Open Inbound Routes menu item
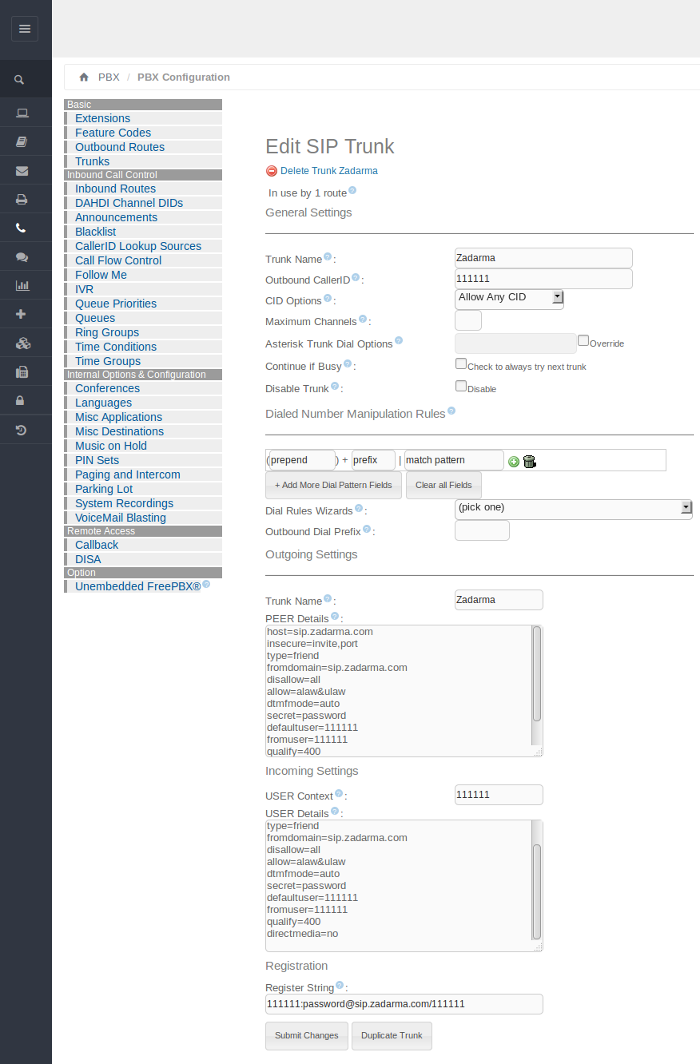 115,189
